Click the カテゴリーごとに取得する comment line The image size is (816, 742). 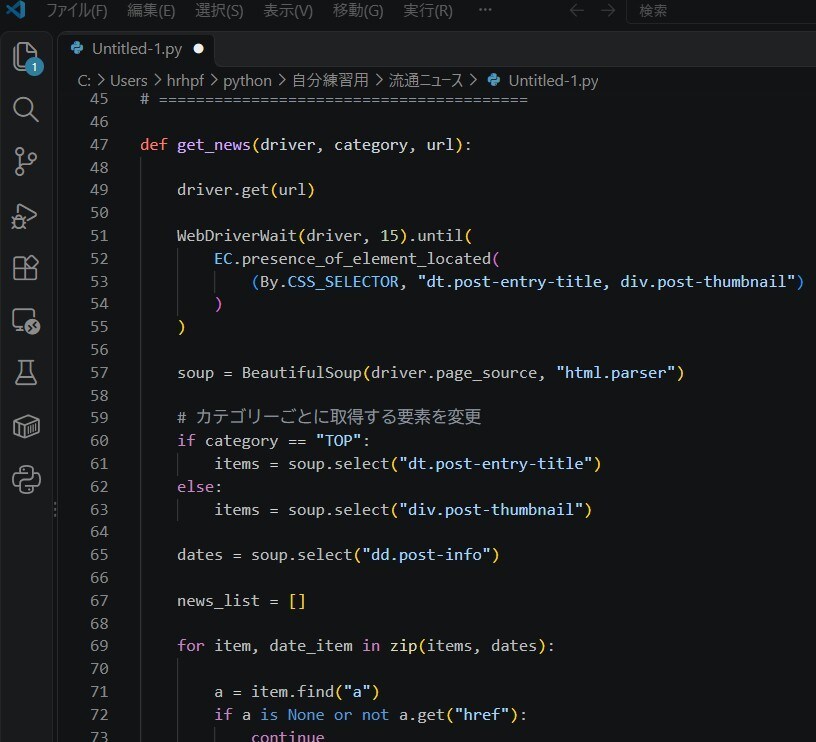coord(329,417)
